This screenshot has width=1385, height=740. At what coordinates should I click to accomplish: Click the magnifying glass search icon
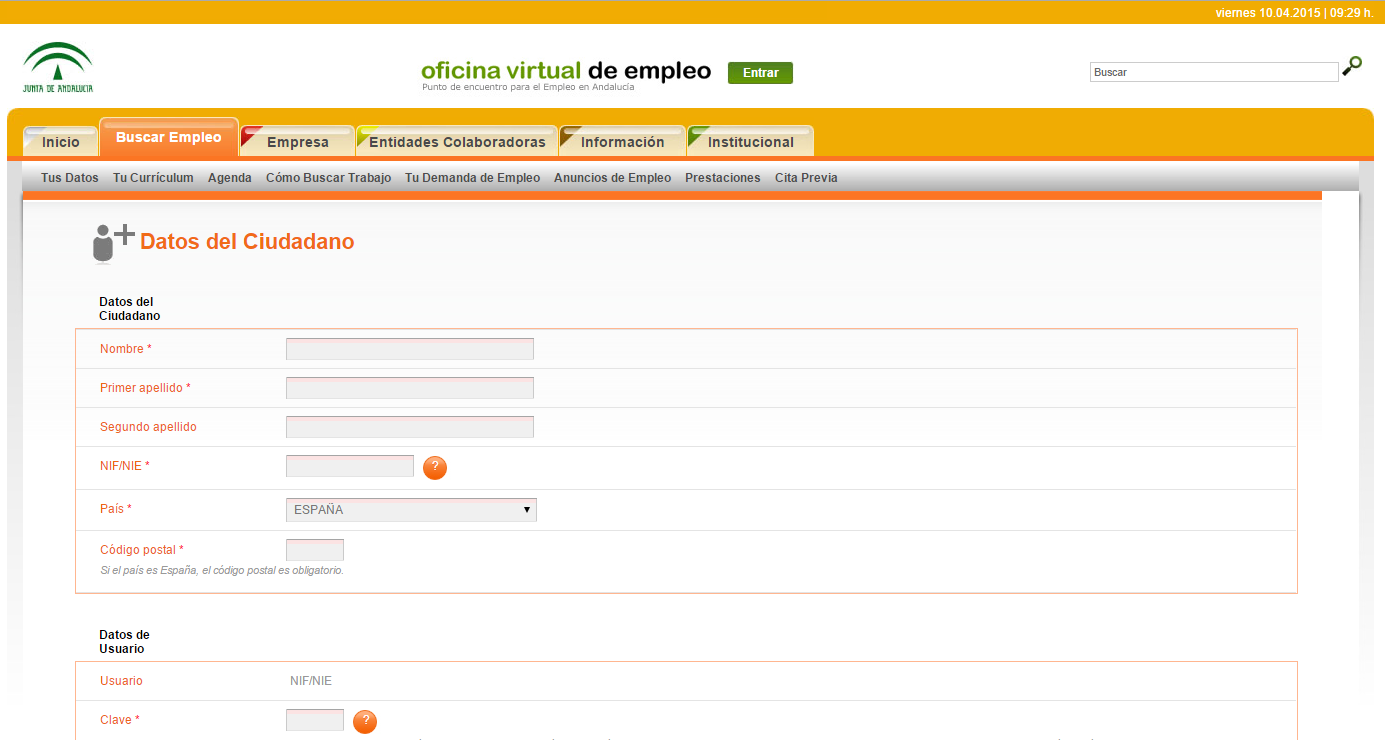click(x=1351, y=67)
